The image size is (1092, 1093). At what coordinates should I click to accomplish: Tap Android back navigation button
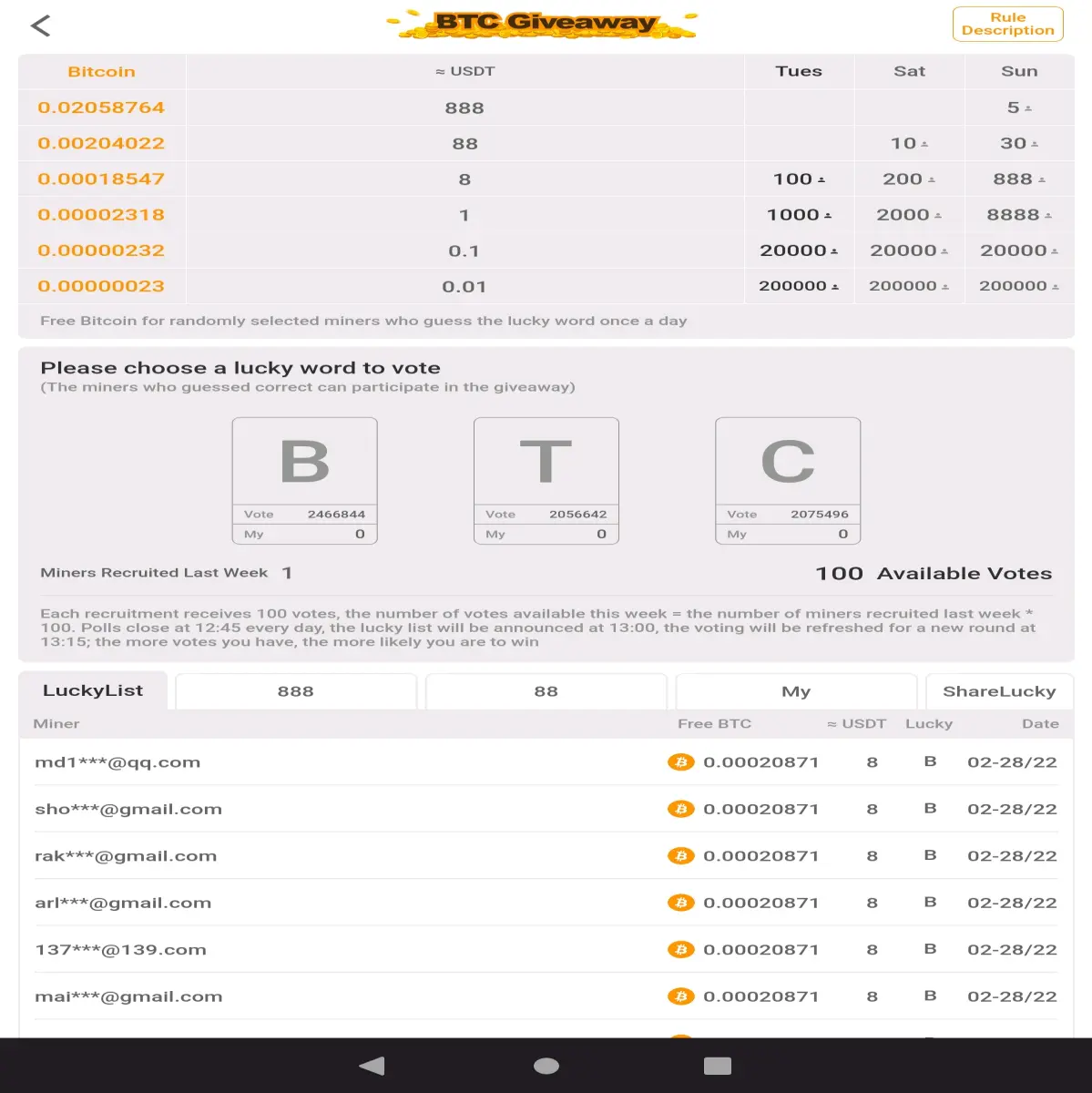(372, 1066)
